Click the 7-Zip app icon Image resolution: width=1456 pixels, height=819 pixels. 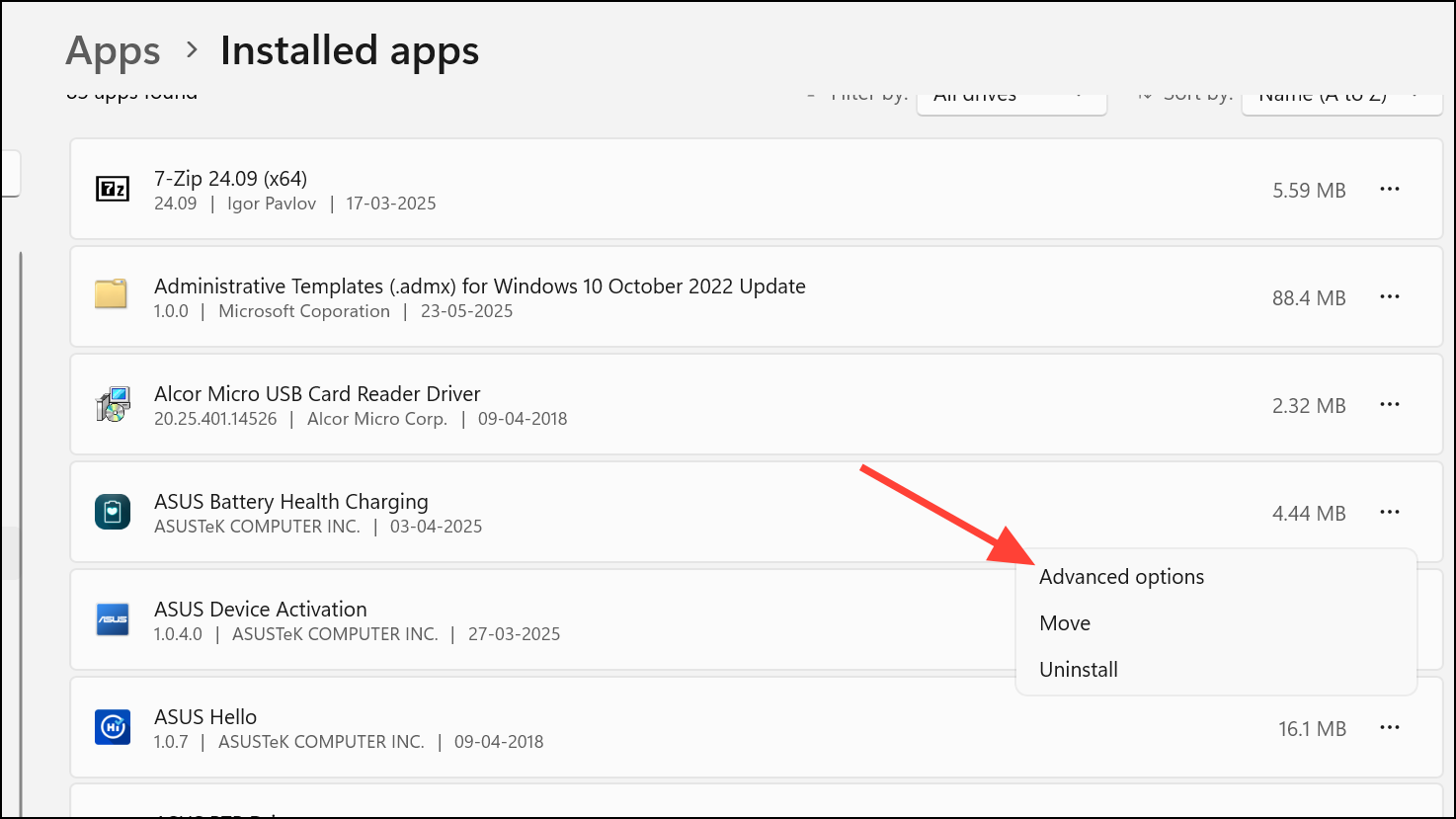point(112,190)
